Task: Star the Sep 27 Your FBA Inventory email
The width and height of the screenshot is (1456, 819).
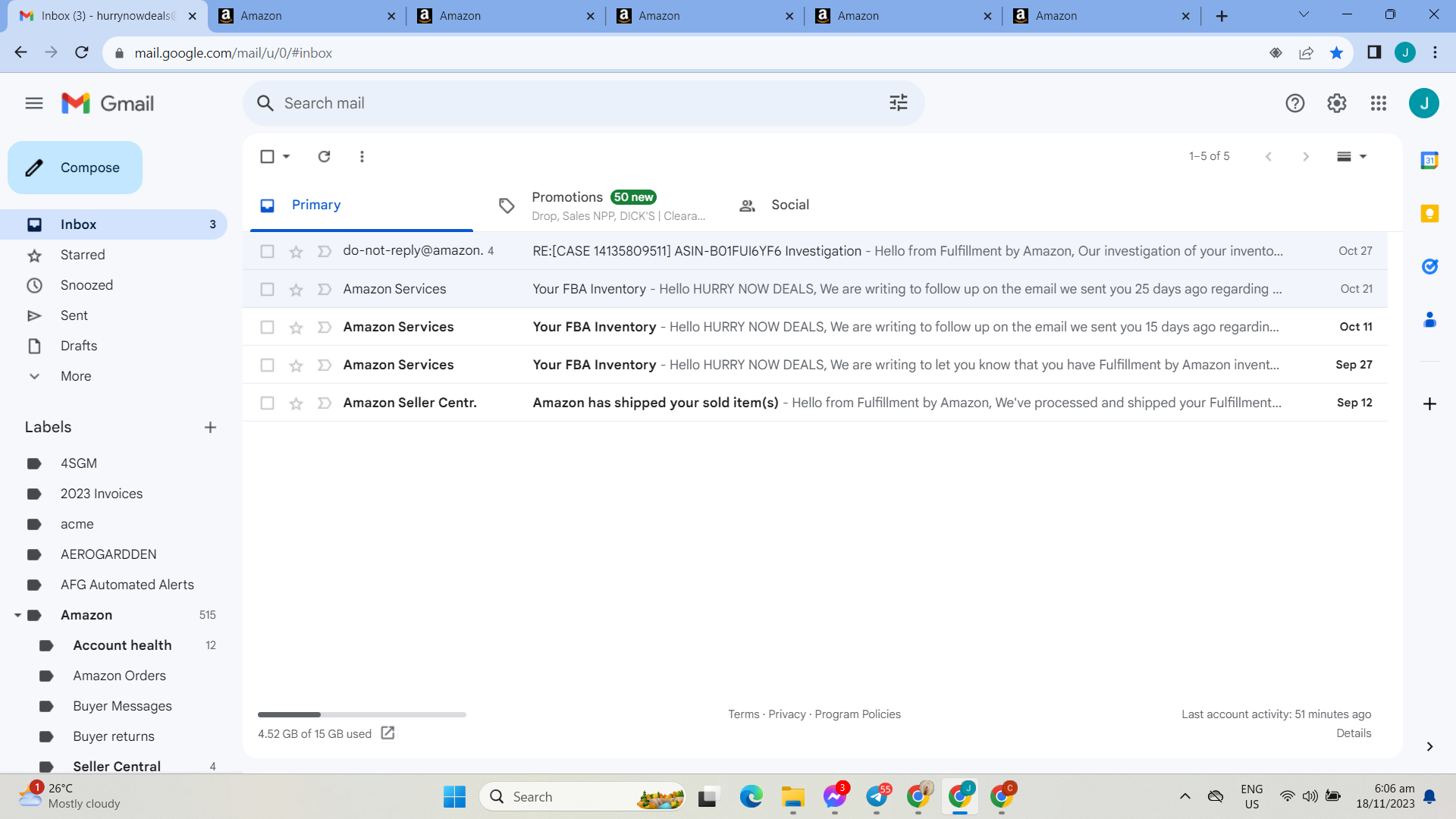Action: [x=296, y=366]
